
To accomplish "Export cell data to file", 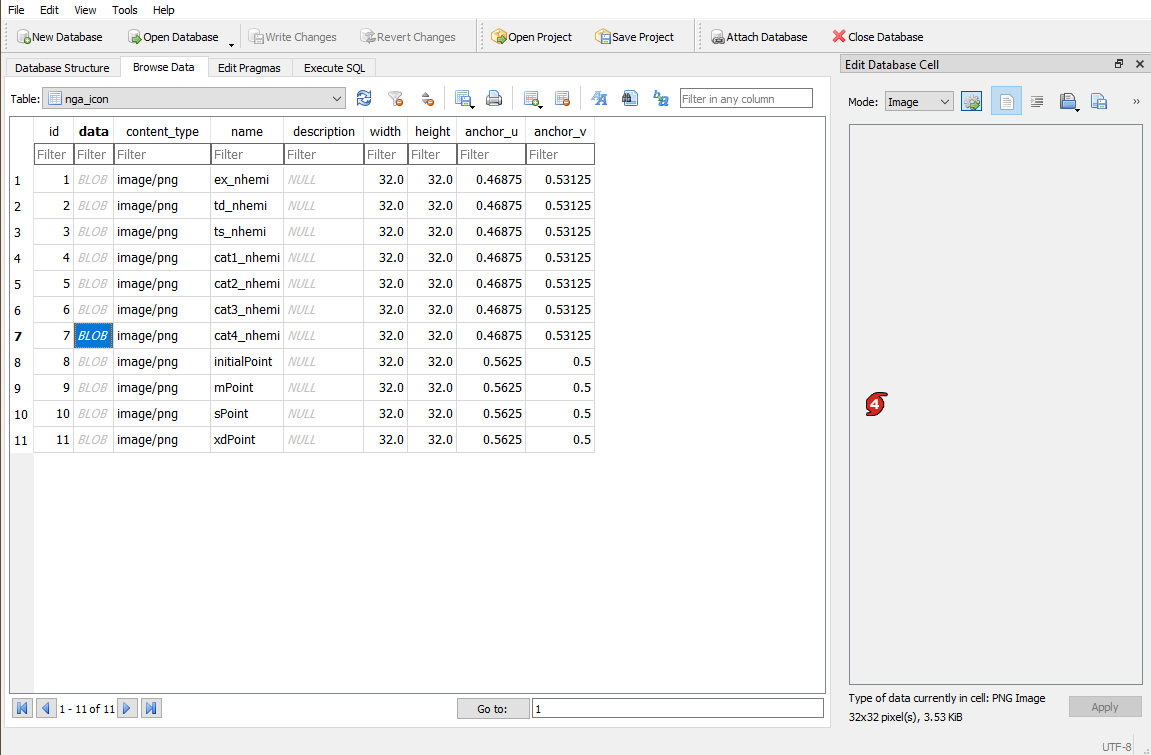I will [x=1099, y=101].
